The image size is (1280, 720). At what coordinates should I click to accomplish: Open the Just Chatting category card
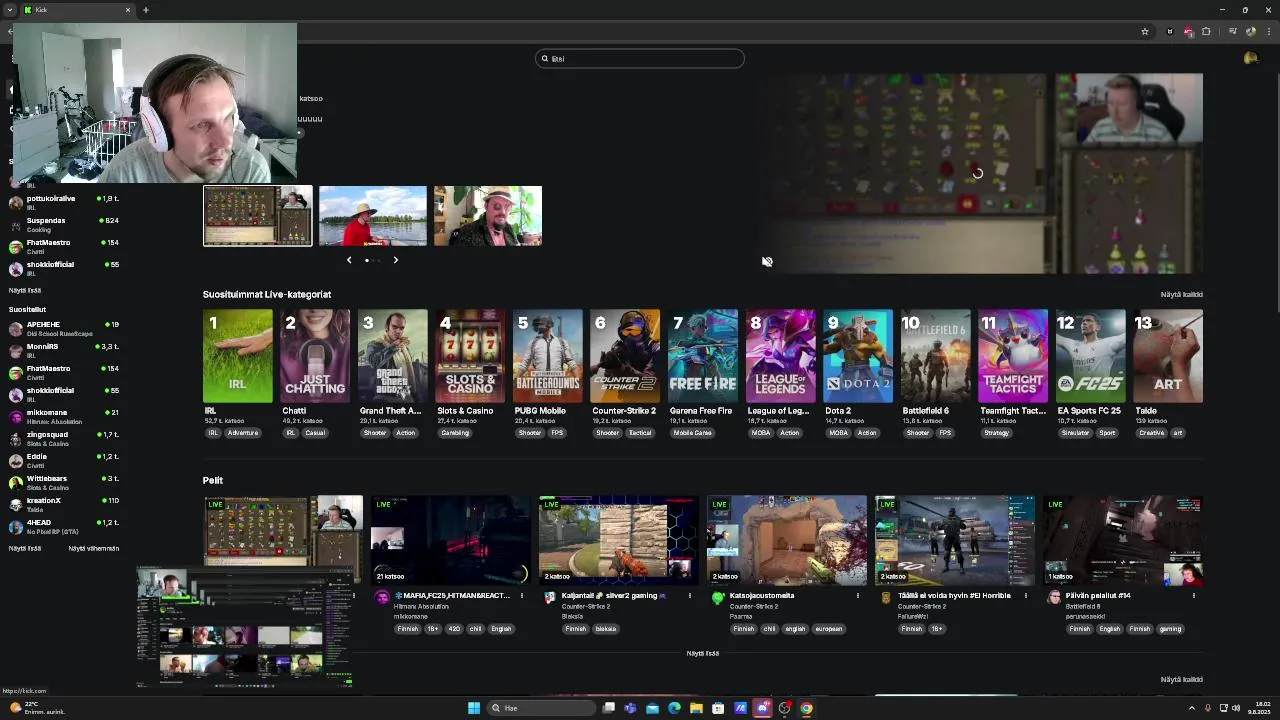[x=315, y=356]
